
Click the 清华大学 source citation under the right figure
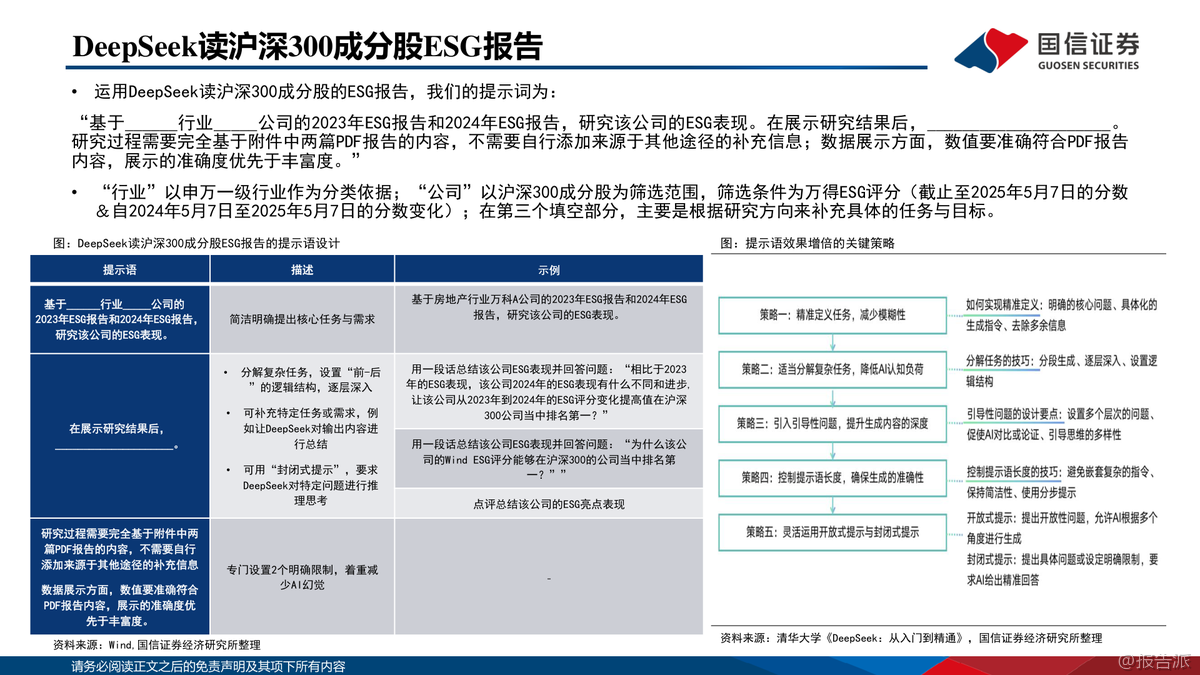point(910,637)
